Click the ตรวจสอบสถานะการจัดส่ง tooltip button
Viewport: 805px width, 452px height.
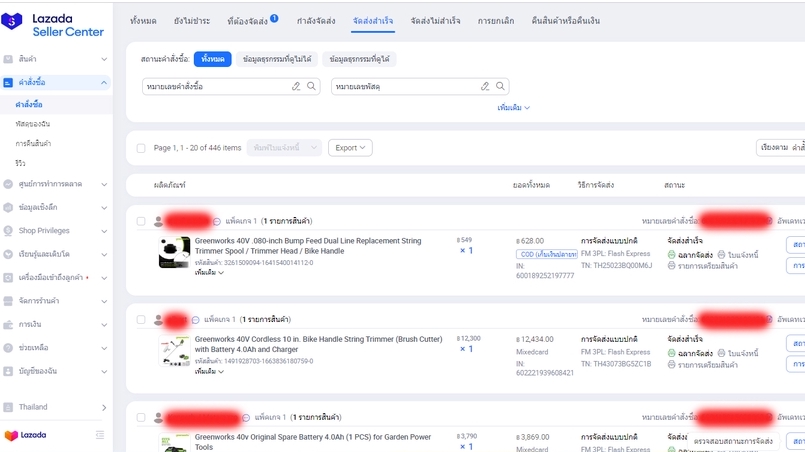coord(733,441)
